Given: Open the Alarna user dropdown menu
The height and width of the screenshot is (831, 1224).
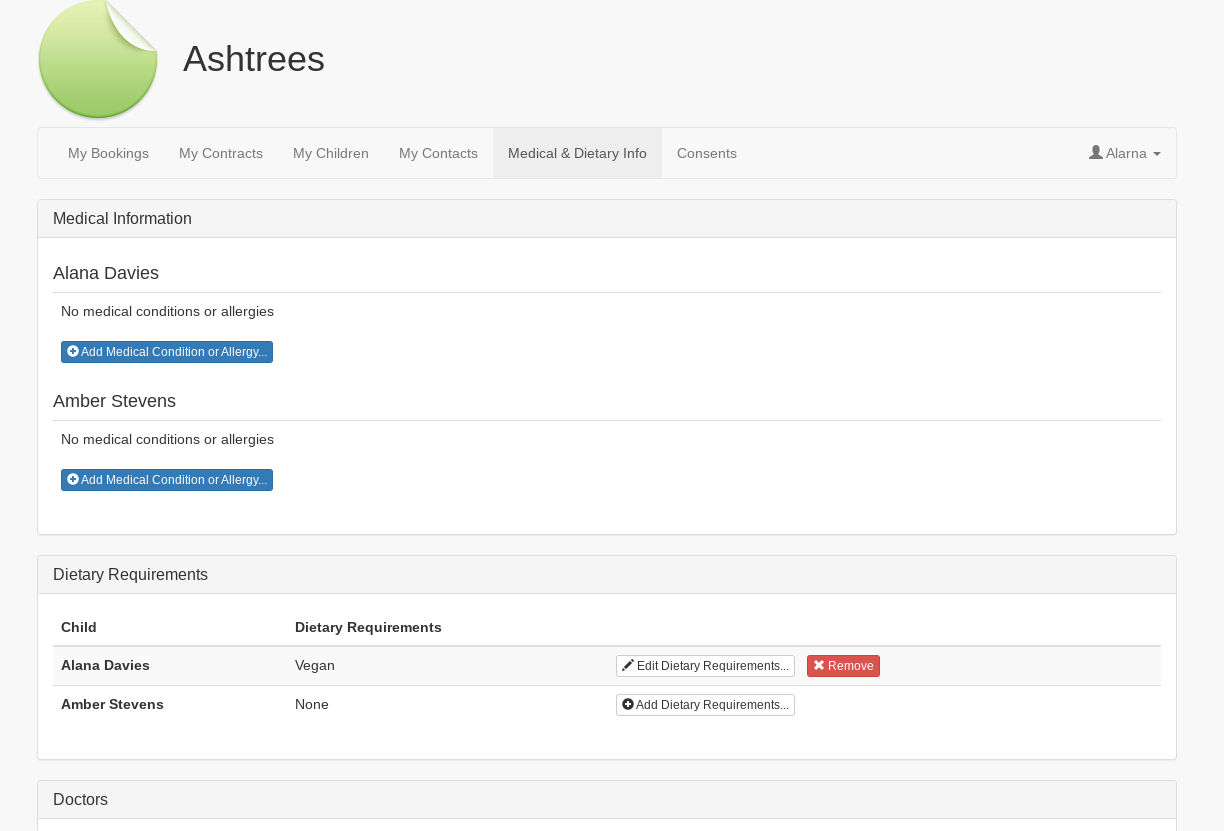Looking at the screenshot, I should (1125, 153).
